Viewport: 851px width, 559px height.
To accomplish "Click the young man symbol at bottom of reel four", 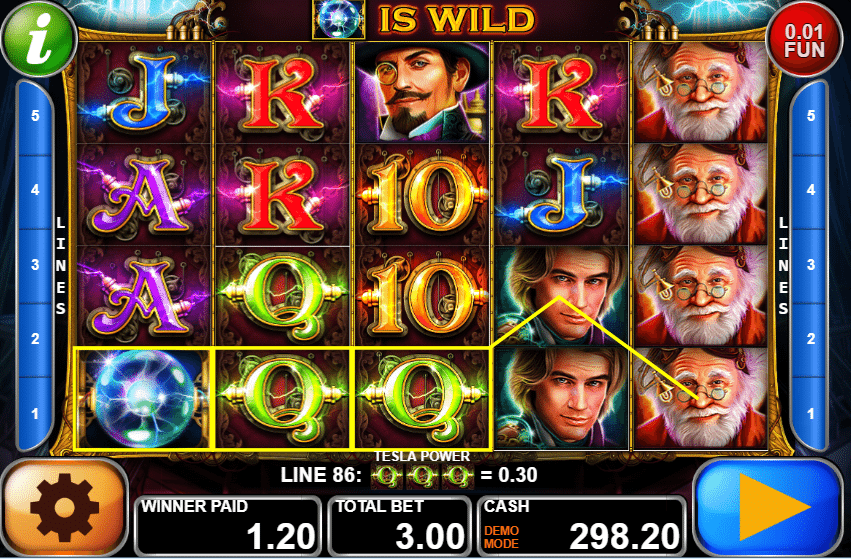I will [562, 399].
